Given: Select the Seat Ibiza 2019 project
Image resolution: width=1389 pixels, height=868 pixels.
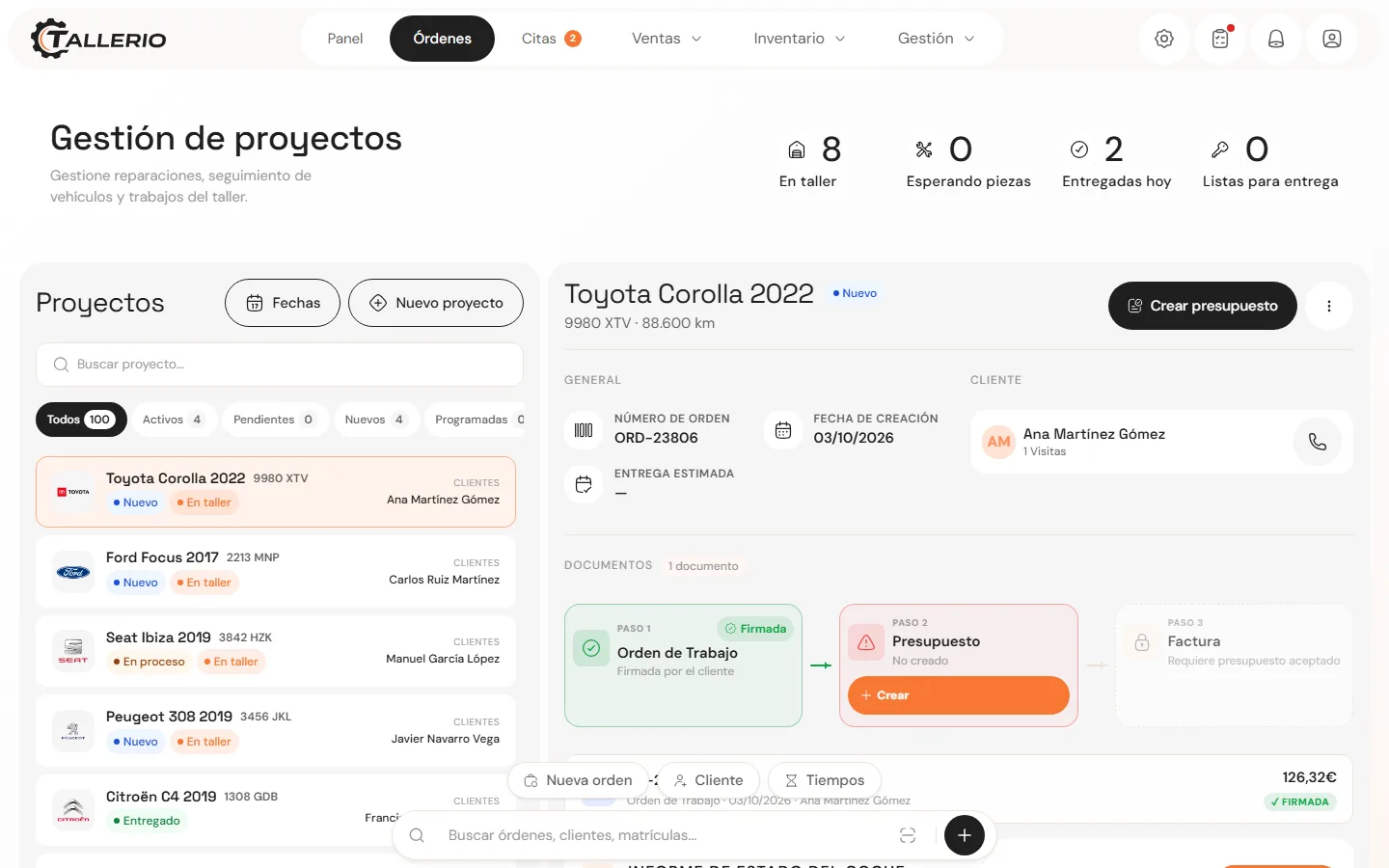Looking at the screenshot, I should [x=276, y=651].
